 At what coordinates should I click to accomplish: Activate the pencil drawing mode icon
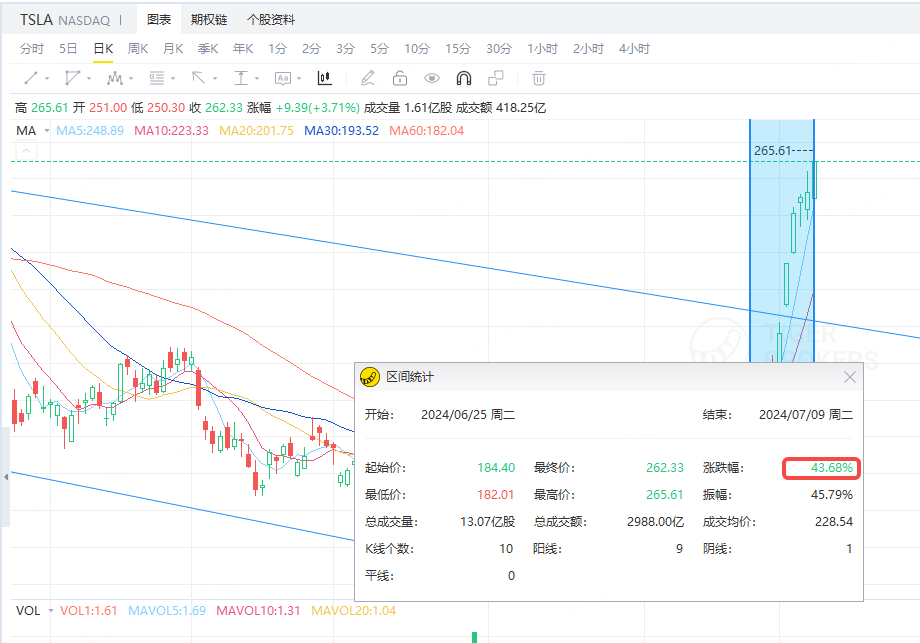click(x=368, y=78)
